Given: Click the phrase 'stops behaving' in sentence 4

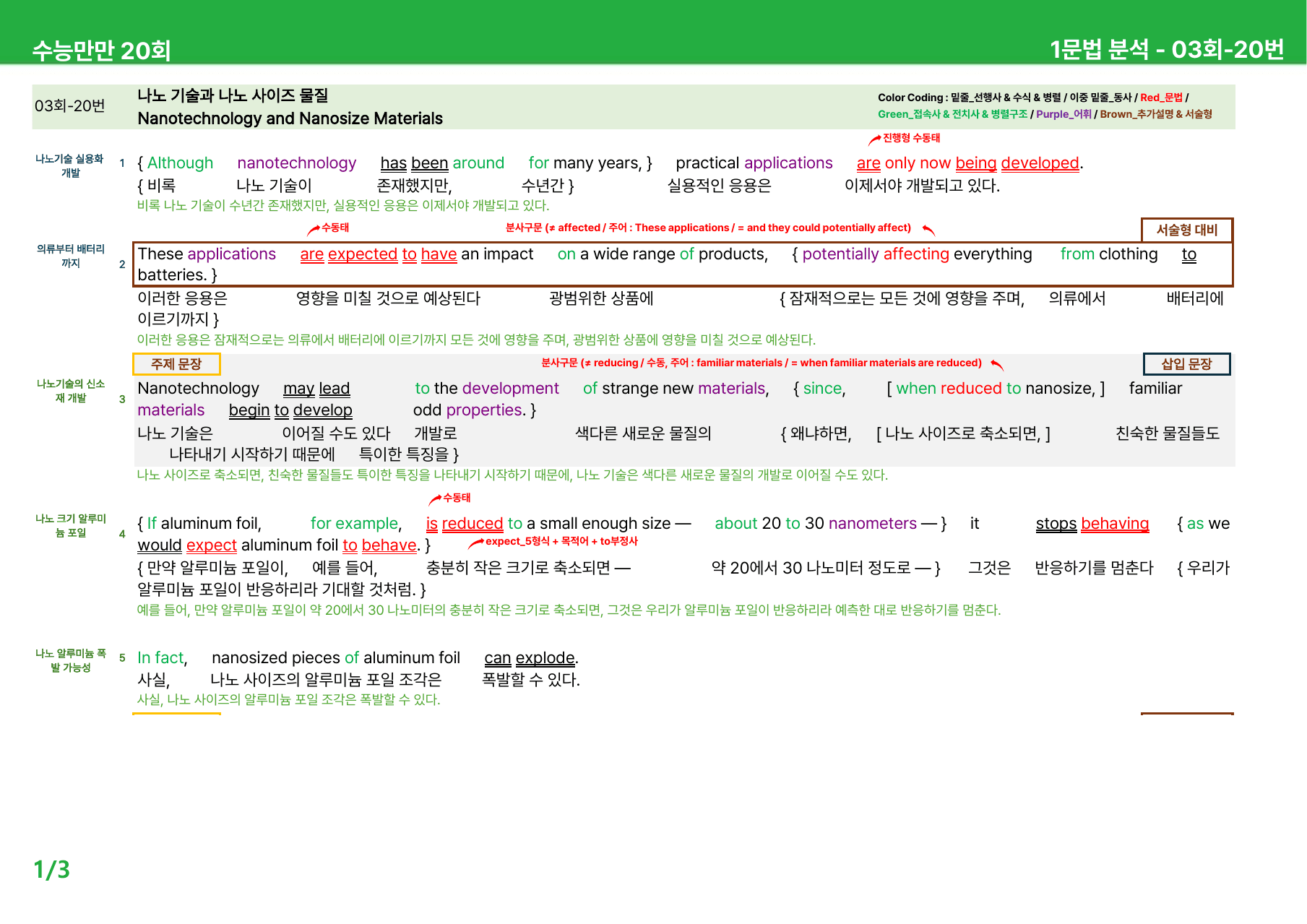Looking at the screenshot, I should coord(1092,524).
